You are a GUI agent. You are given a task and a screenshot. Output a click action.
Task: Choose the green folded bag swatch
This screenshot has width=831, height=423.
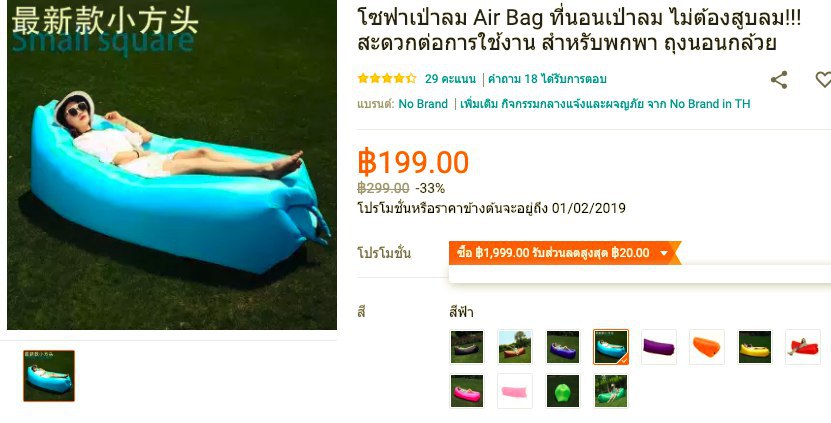click(563, 391)
